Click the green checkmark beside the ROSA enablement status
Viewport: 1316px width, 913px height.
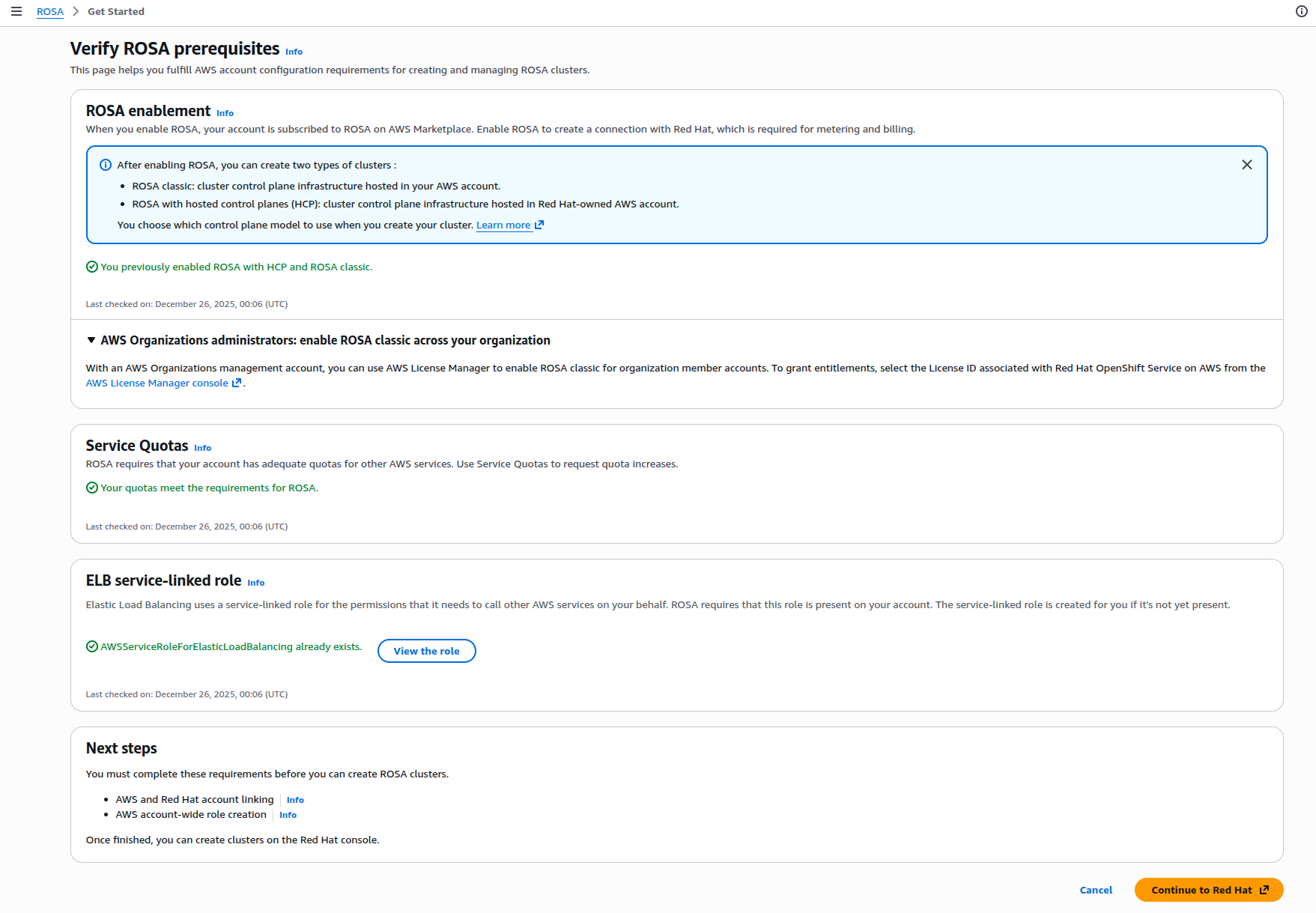pyautogui.click(x=91, y=267)
